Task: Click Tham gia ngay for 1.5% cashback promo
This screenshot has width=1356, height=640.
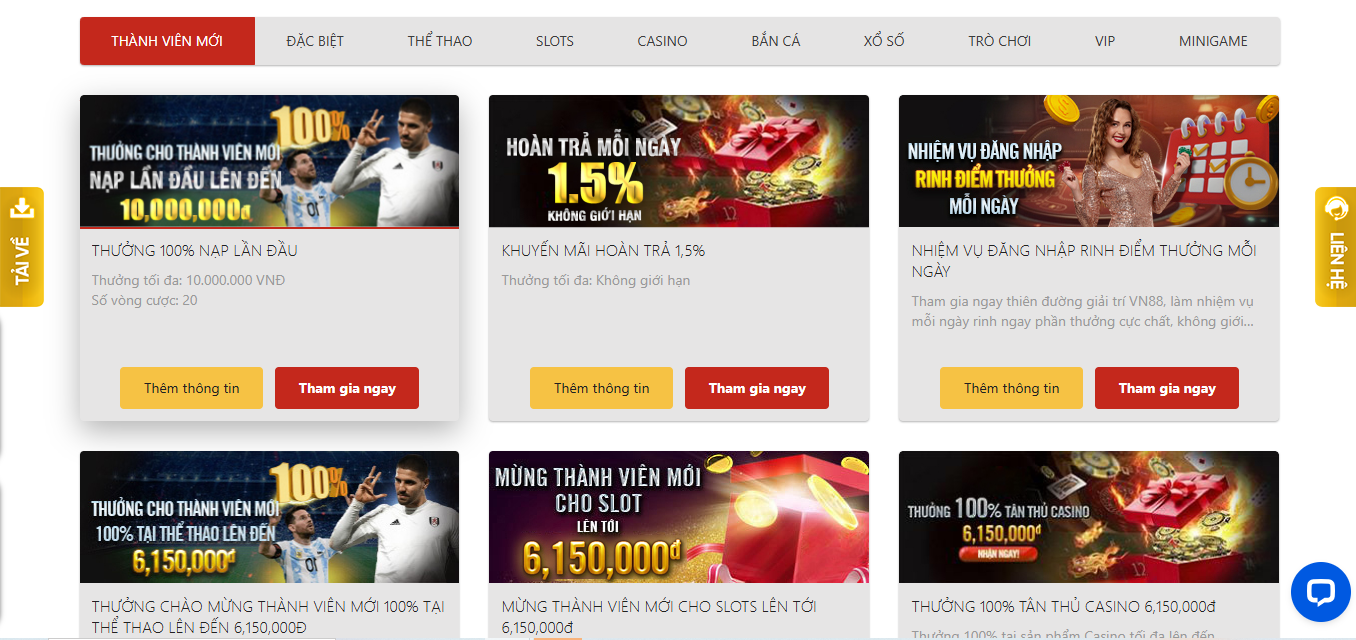Action: 757,388
